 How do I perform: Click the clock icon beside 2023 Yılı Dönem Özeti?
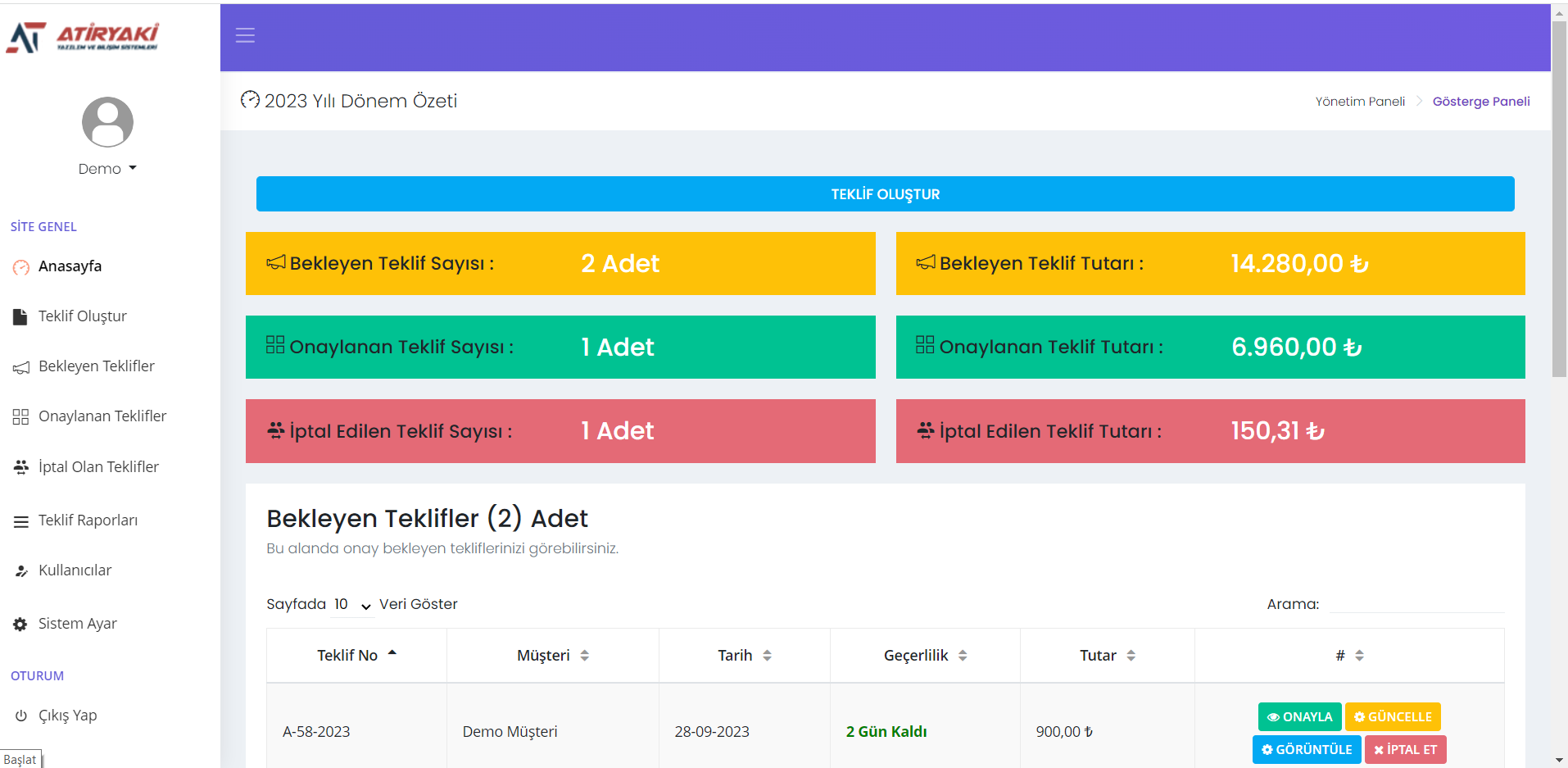250,100
